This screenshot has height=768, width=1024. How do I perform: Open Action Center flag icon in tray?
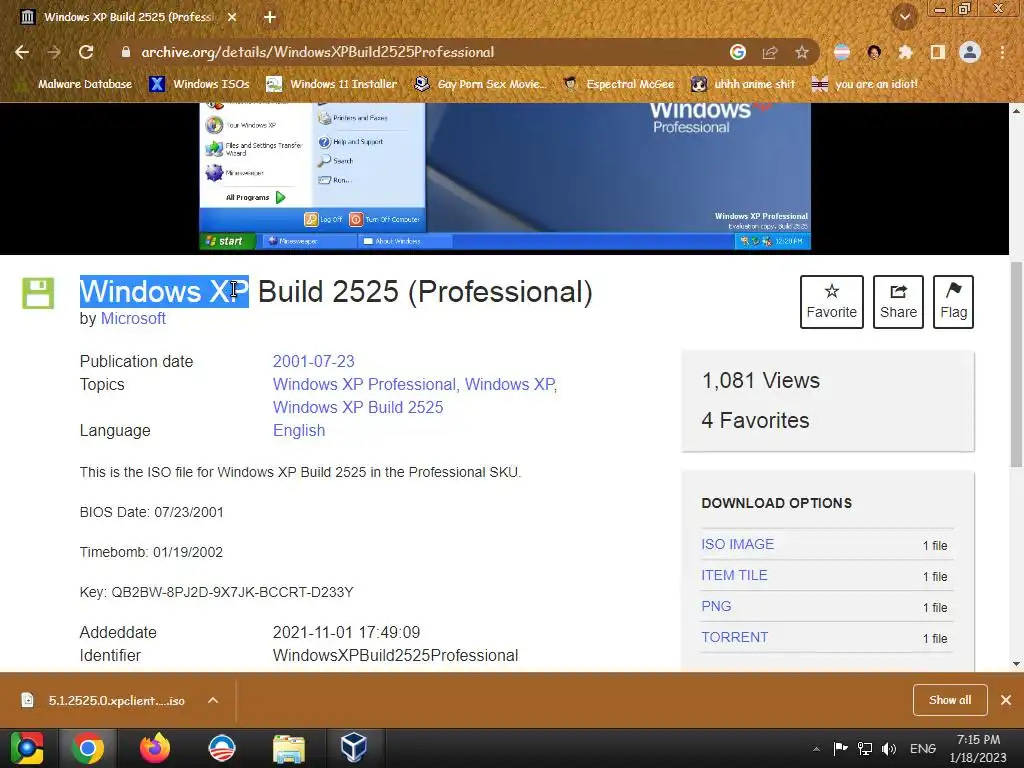click(840, 748)
